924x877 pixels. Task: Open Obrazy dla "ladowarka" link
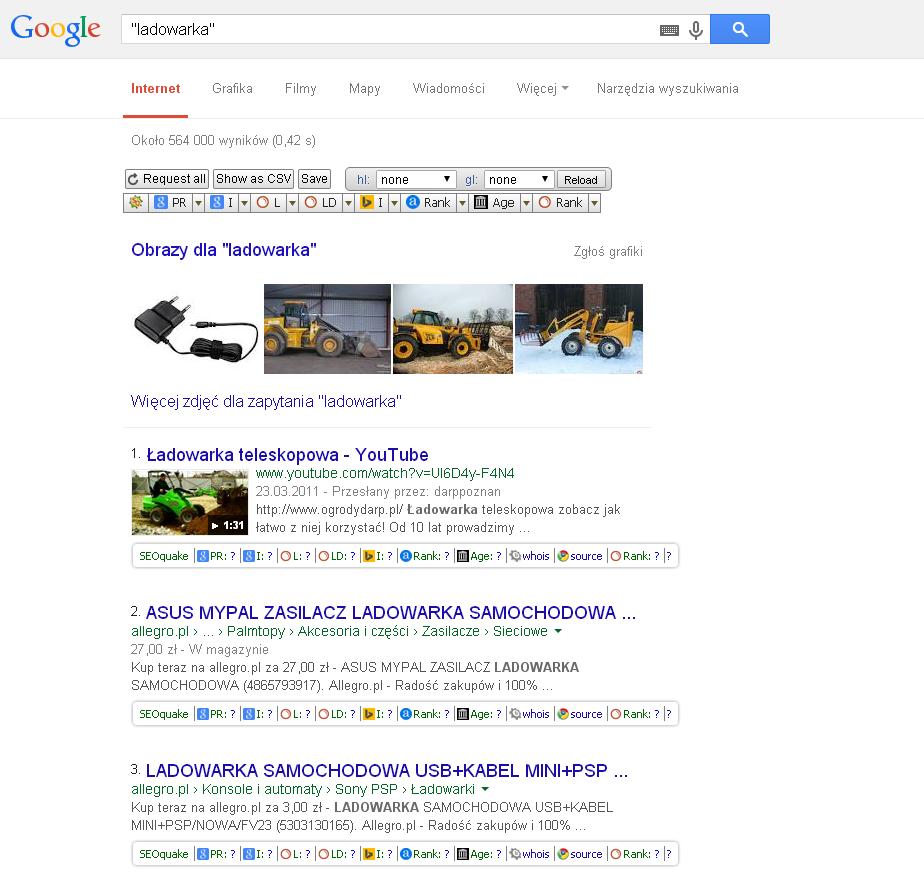tap(223, 250)
